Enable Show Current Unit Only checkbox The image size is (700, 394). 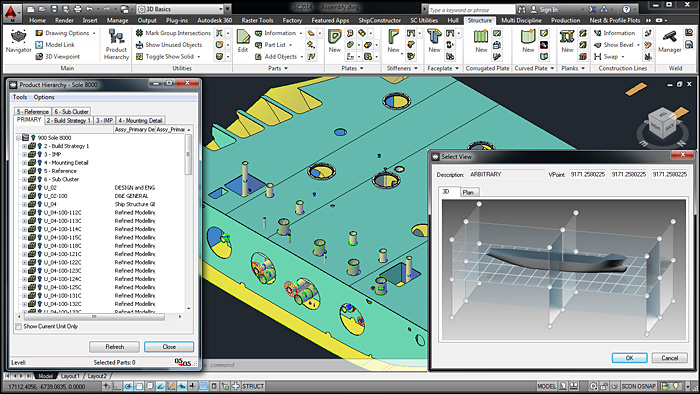click(x=18, y=327)
